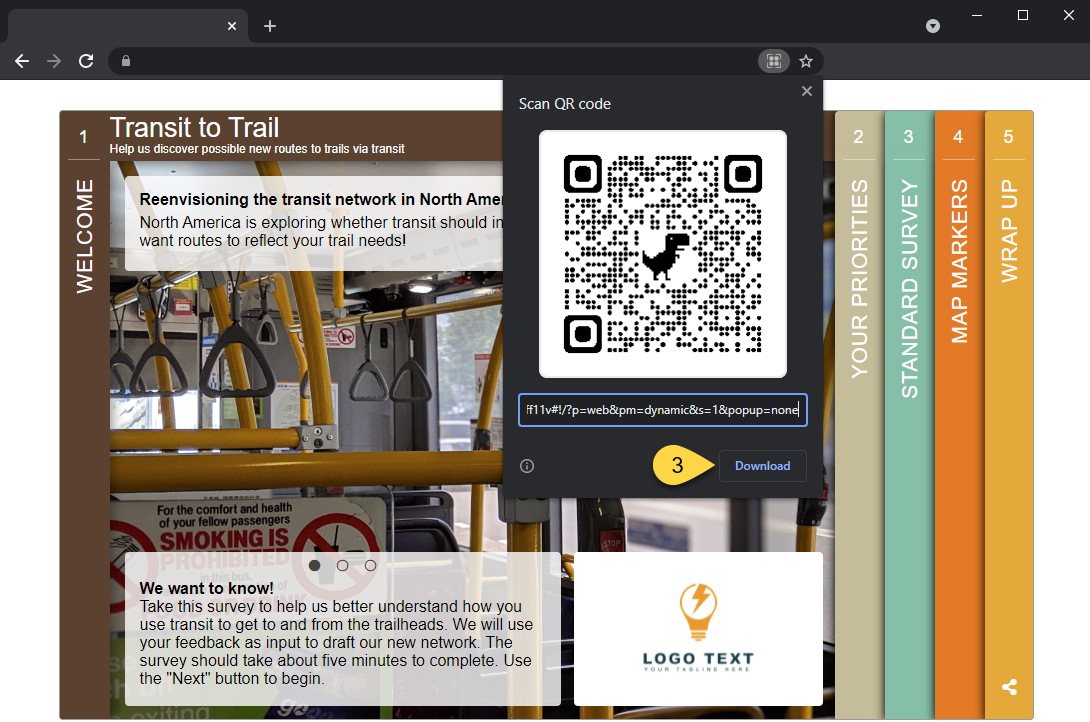1090x722 pixels.
Task: Select the third carousel dot
Action: [371, 565]
